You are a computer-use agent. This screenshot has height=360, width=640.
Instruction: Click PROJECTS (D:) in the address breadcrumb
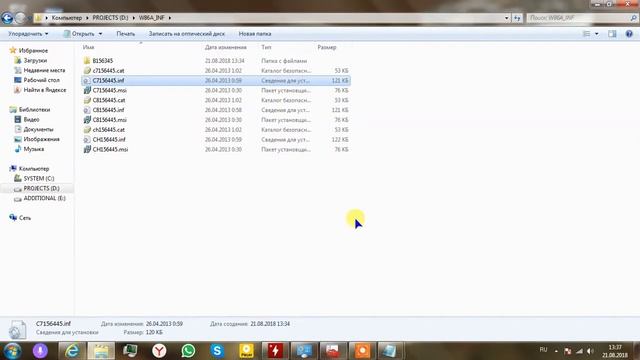pyautogui.click(x=110, y=18)
